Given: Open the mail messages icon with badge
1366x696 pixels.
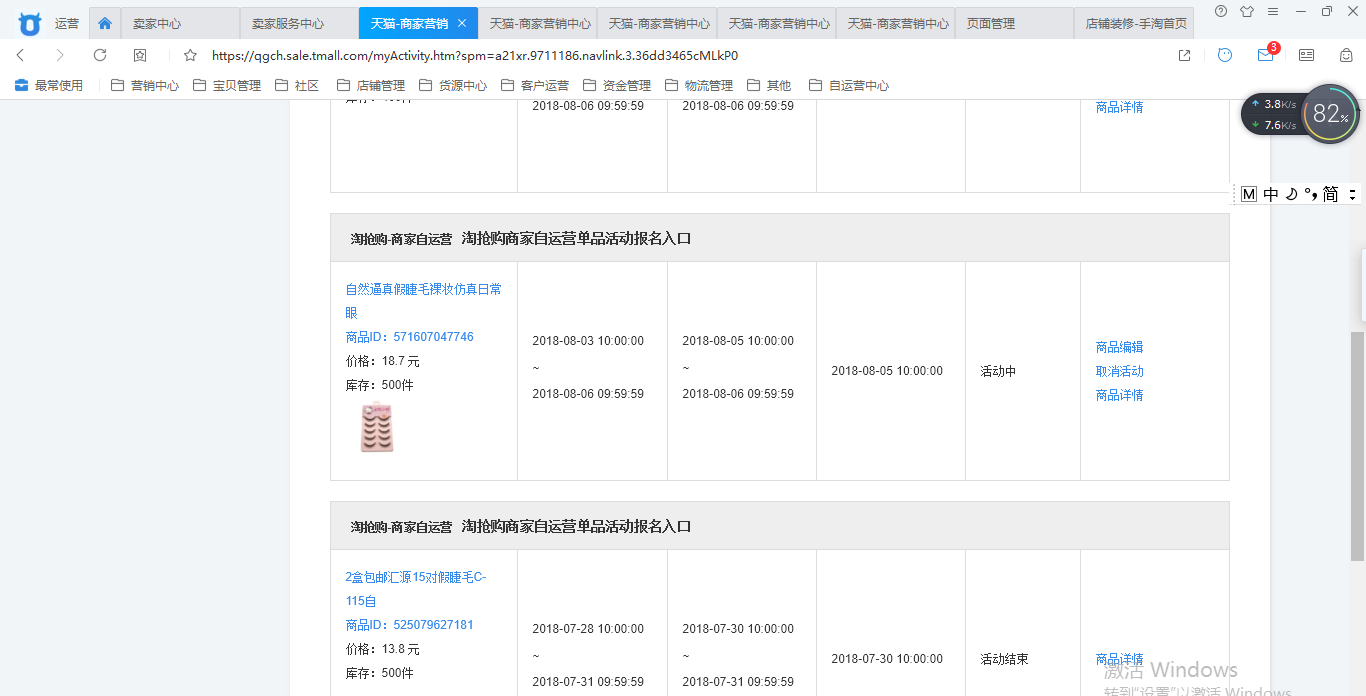Looking at the screenshot, I should tap(1266, 56).
